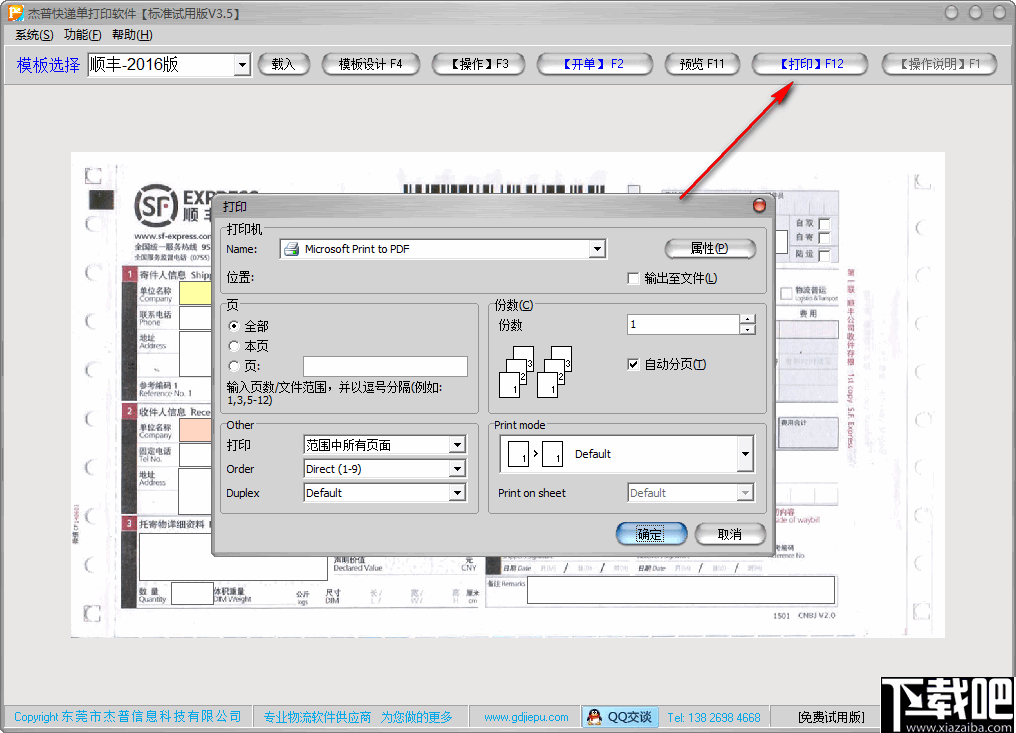Open the www.gdjiepu.com link
Viewport: 1016px width, 733px height.
tap(526, 717)
